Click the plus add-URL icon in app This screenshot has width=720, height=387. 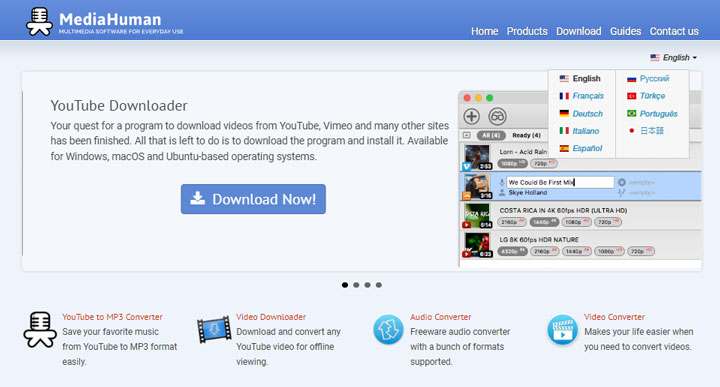click(472, 116)
